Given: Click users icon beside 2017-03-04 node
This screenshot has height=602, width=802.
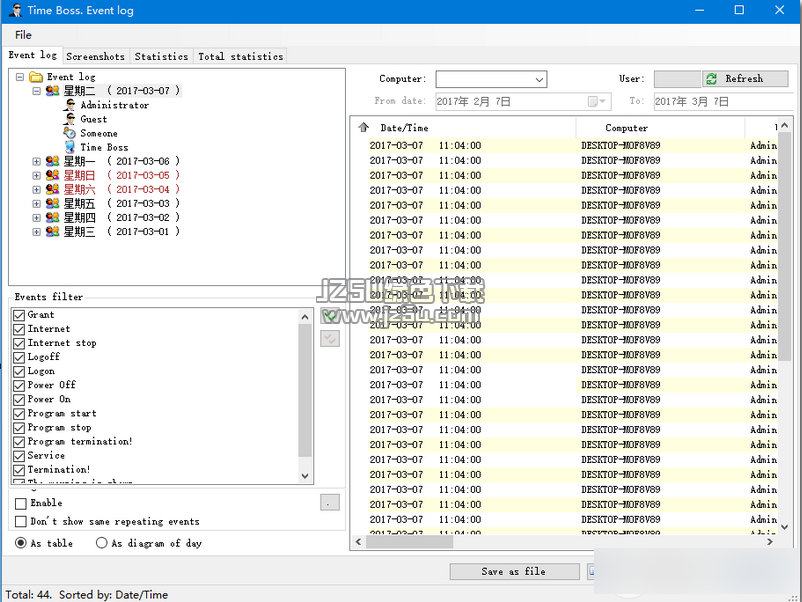Looking at the screenshot, I should coord(52,190).
